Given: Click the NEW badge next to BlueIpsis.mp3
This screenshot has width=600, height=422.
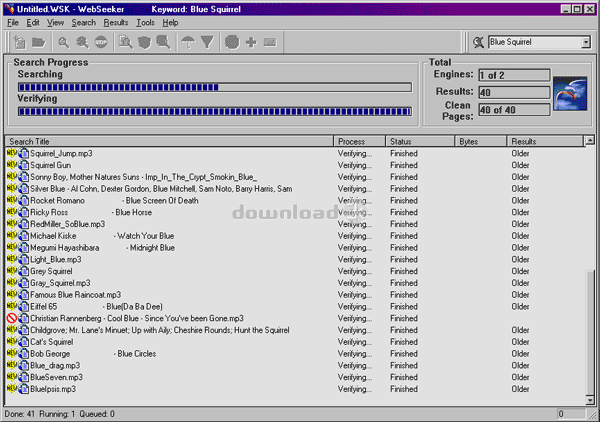Looking at the screenshot, I should [11, 388].
